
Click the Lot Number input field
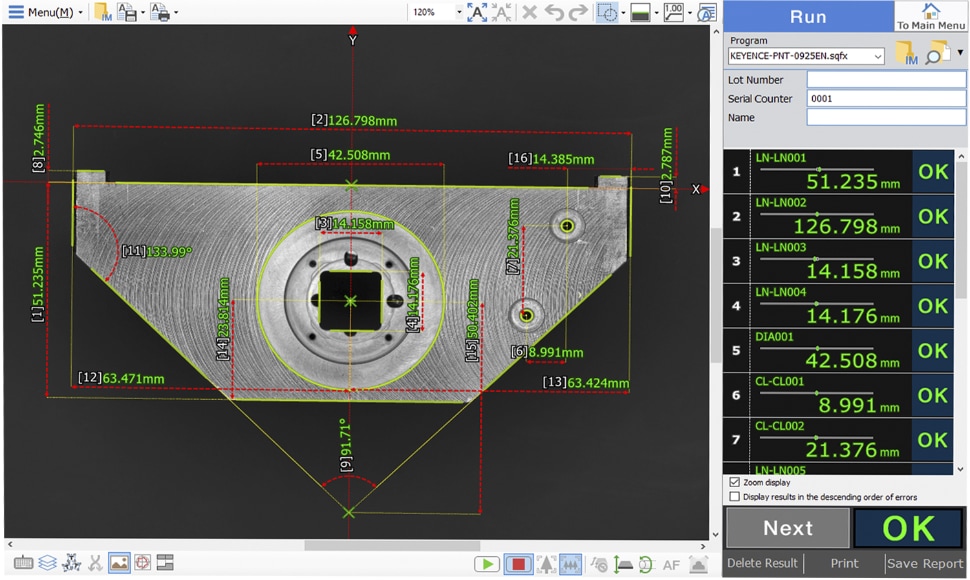click(x=886, y=80)
